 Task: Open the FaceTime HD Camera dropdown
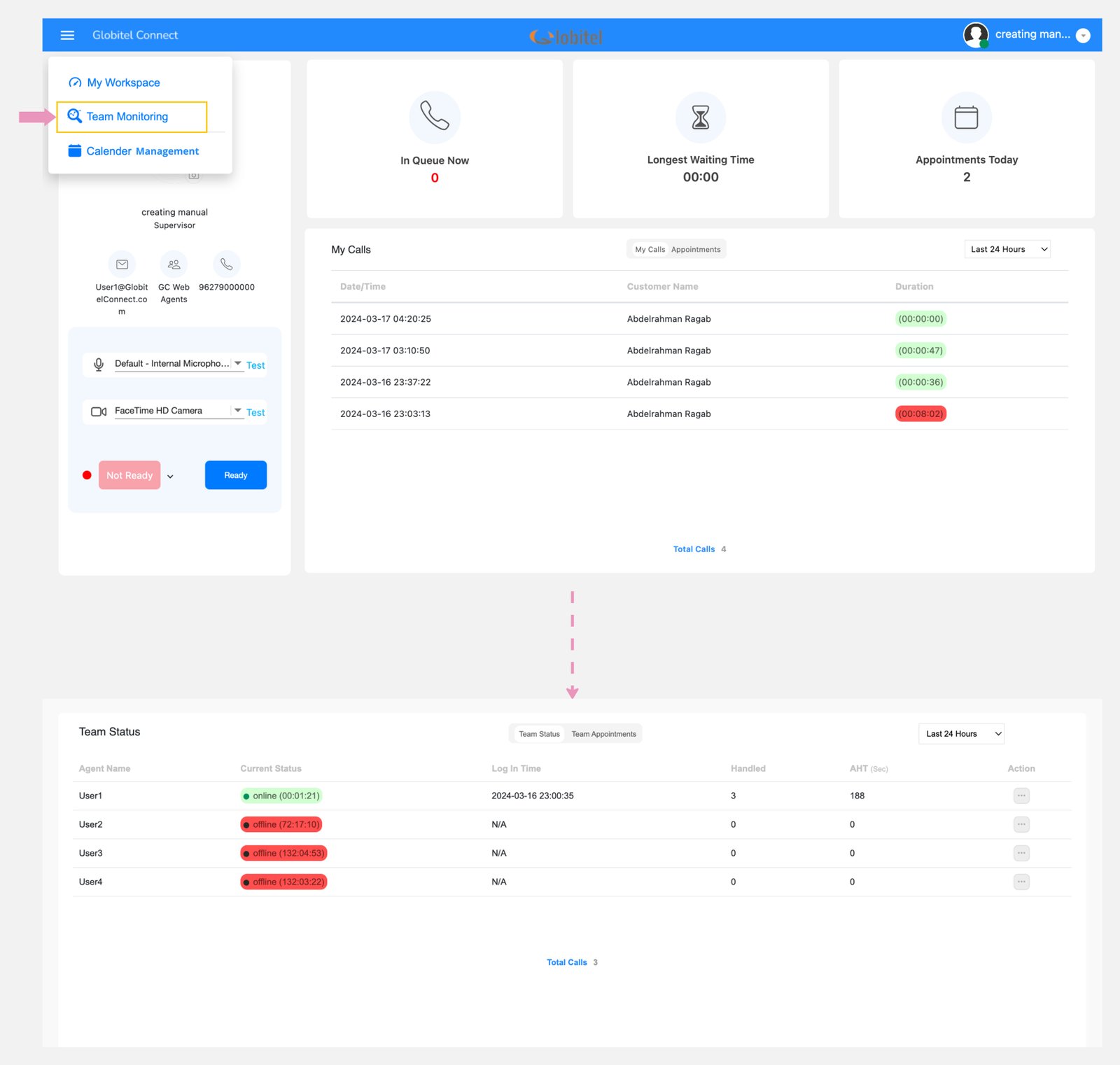[238, 410]
